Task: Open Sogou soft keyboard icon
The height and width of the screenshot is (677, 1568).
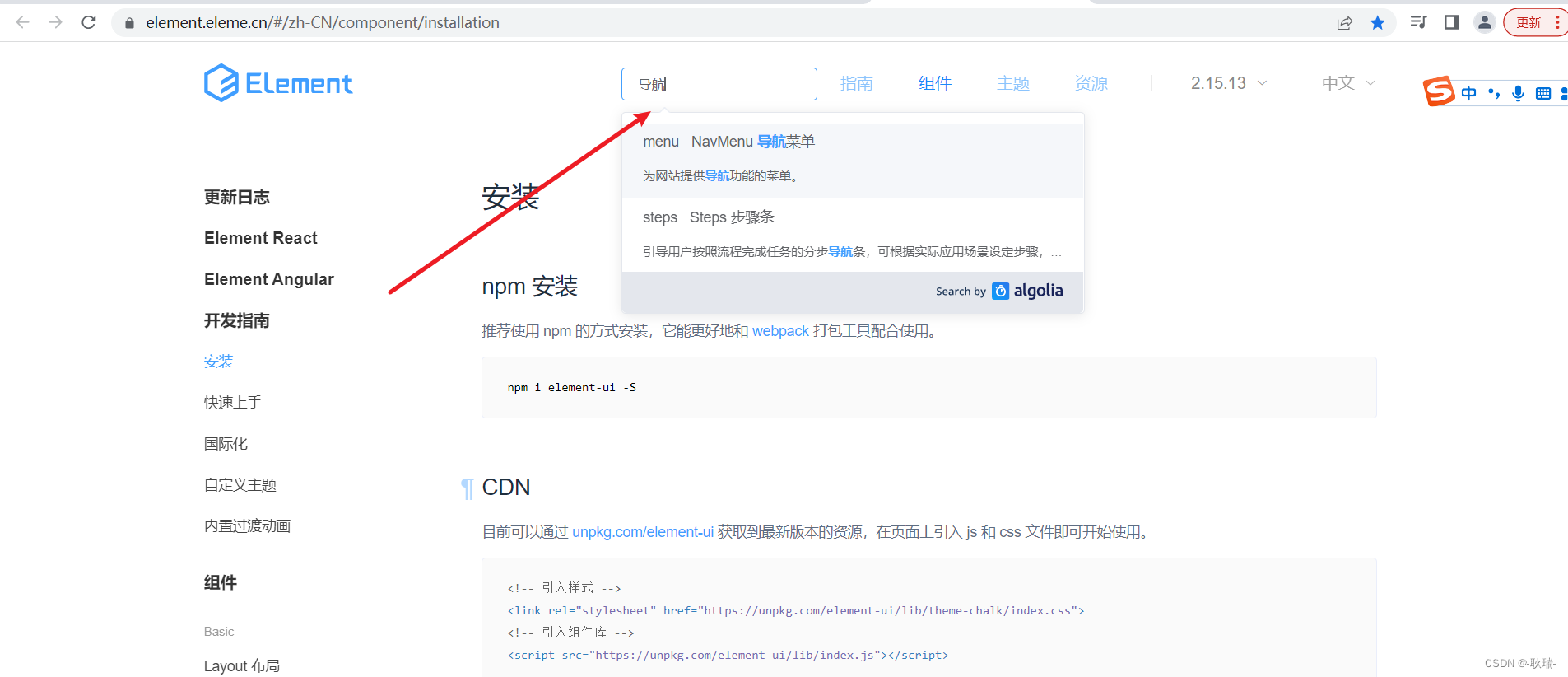Action: tap(1543, 93)
